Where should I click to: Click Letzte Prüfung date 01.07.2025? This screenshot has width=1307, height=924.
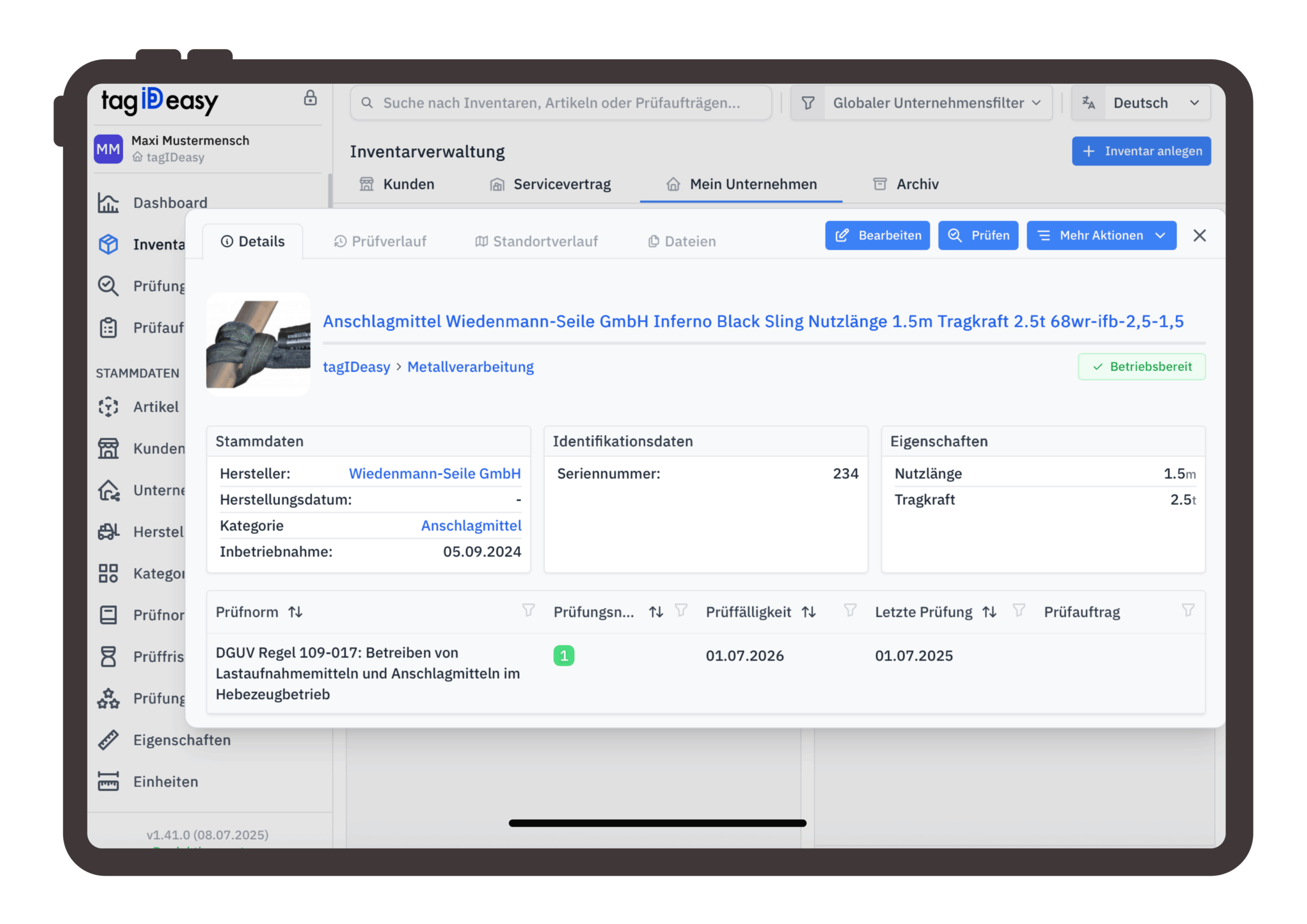point(914,655)
